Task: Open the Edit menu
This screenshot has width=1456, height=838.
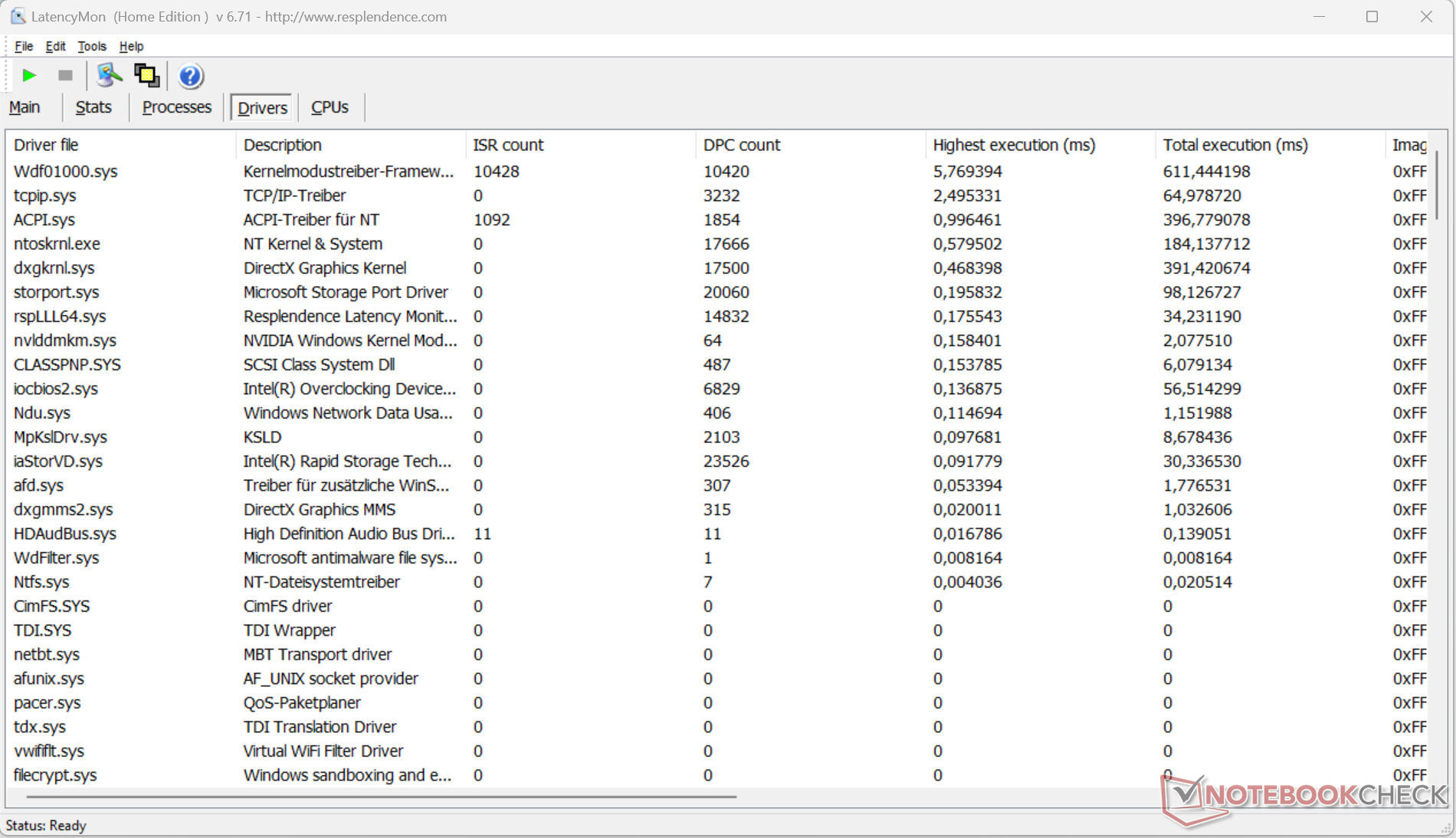Action: tap(55, 46)
